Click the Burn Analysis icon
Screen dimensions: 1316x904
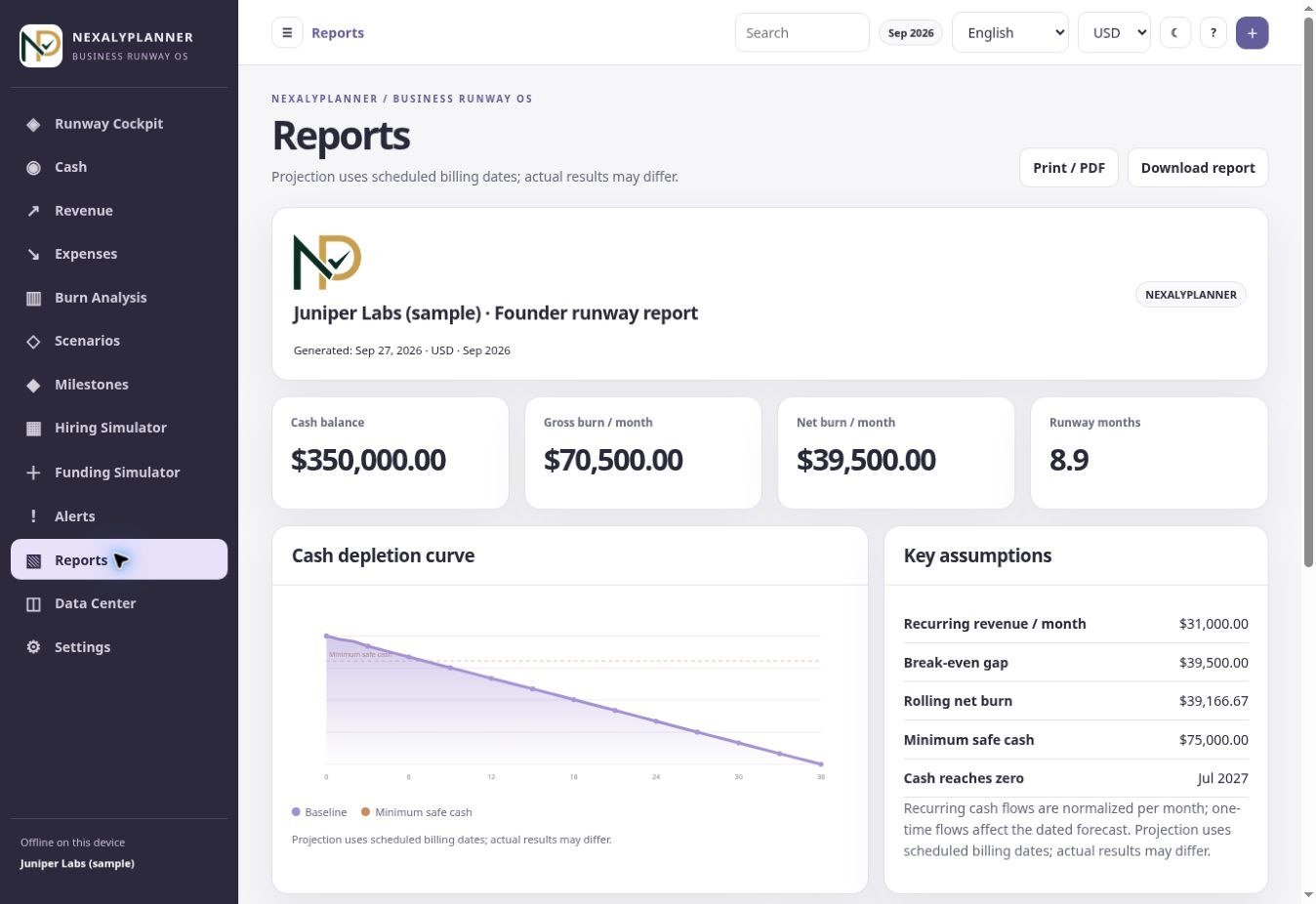[x=33, y=298]
